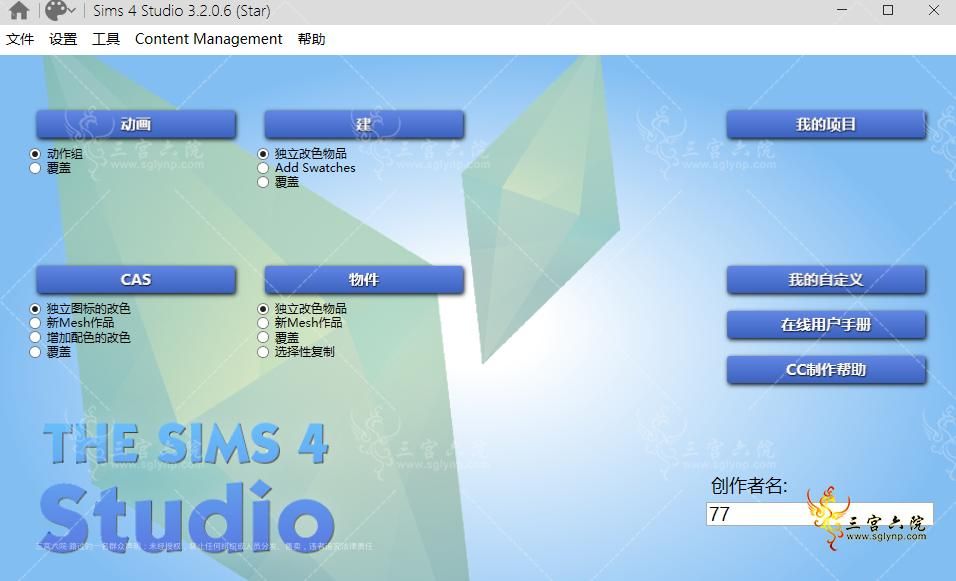The image size is (956, 581).
Task: Open CC制作帮助 button
Action: [826, 370]
